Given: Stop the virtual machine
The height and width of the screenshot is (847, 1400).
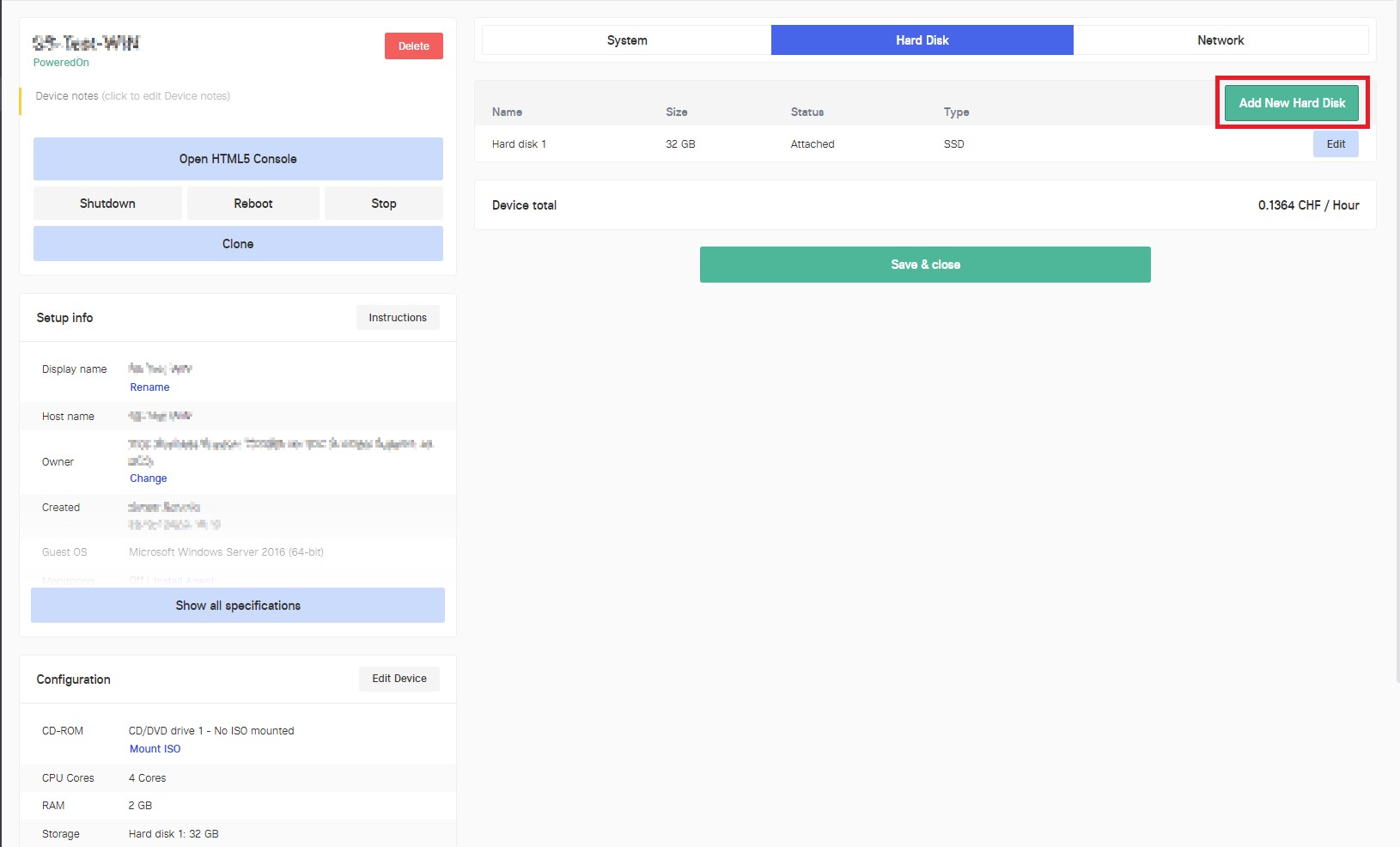Looking at the screenshot, I should 384,204.
